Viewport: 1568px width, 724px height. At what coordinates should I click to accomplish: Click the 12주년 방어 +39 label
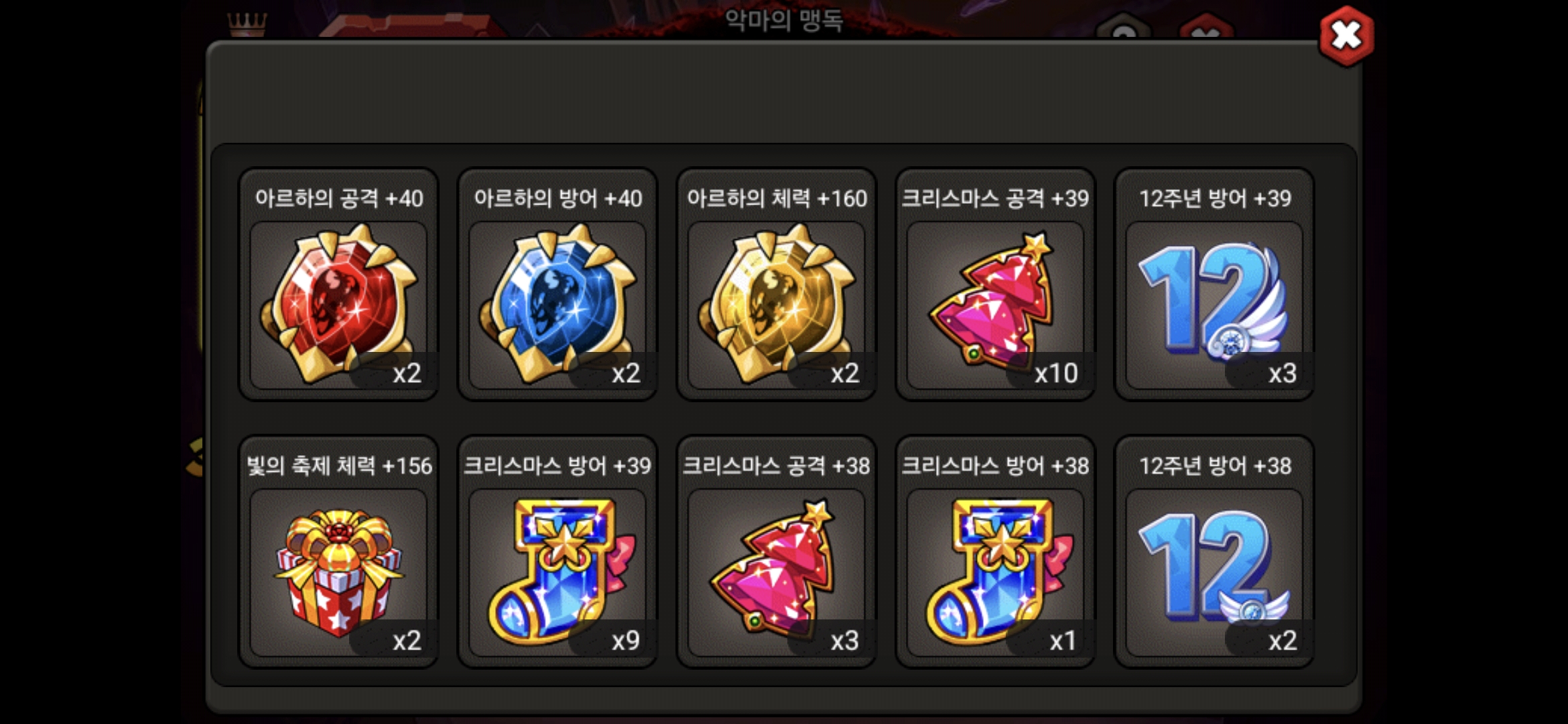tap(1215, 198)
